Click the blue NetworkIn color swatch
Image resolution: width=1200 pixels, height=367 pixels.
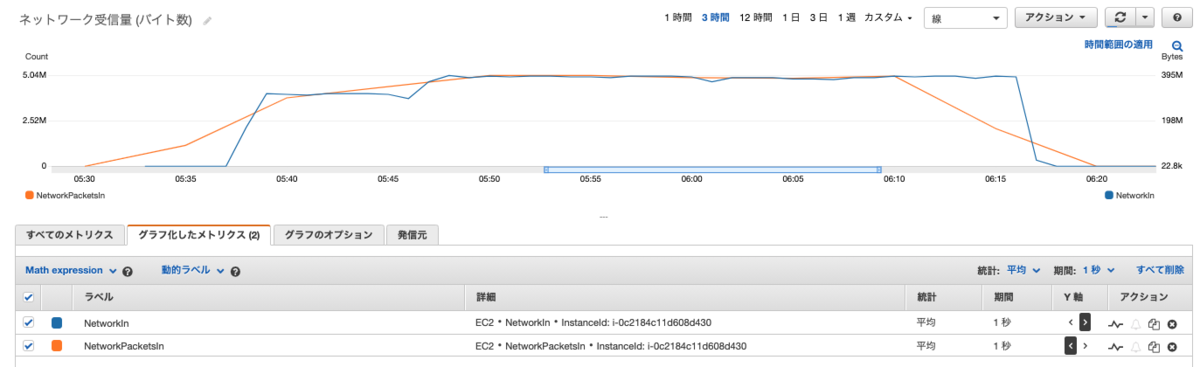tap(57, 323)
